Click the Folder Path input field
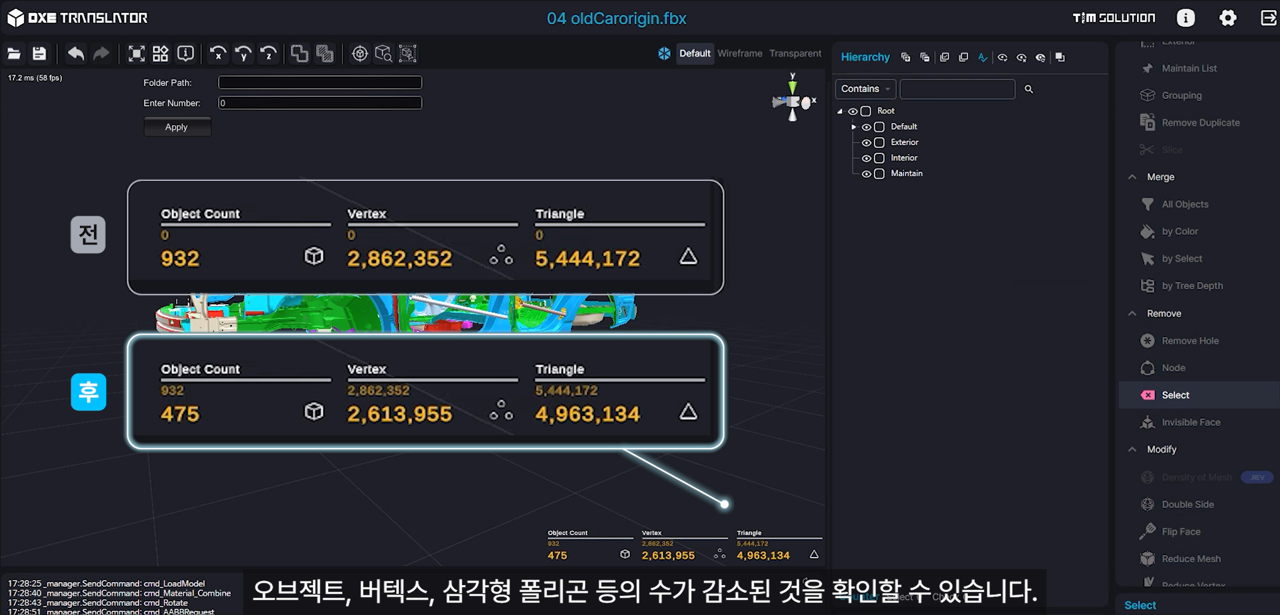 (x=320, y=83)
